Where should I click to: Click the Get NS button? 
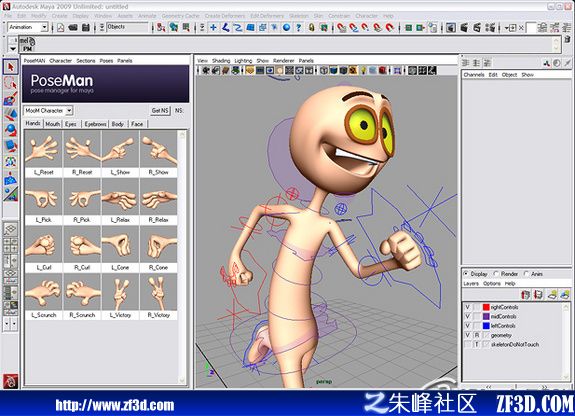pyautogui.click(x=160, y=110)
